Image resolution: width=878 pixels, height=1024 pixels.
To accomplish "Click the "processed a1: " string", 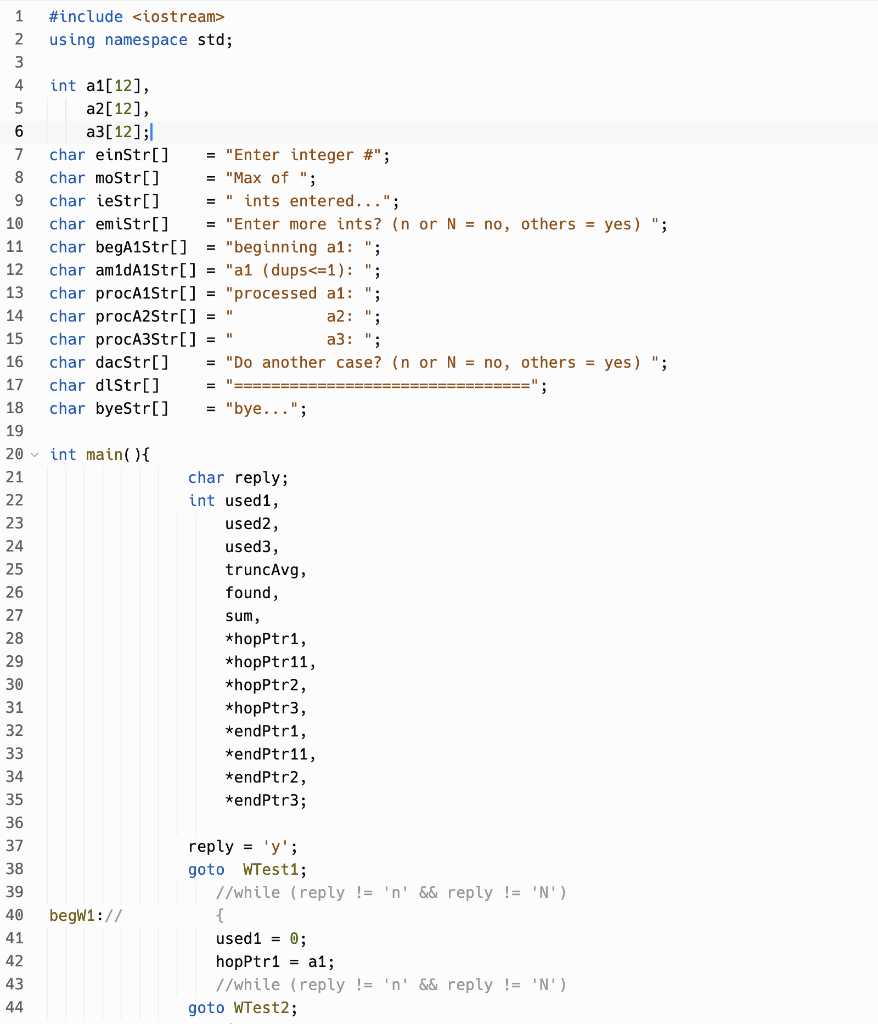I will click(x=299, y=293).
